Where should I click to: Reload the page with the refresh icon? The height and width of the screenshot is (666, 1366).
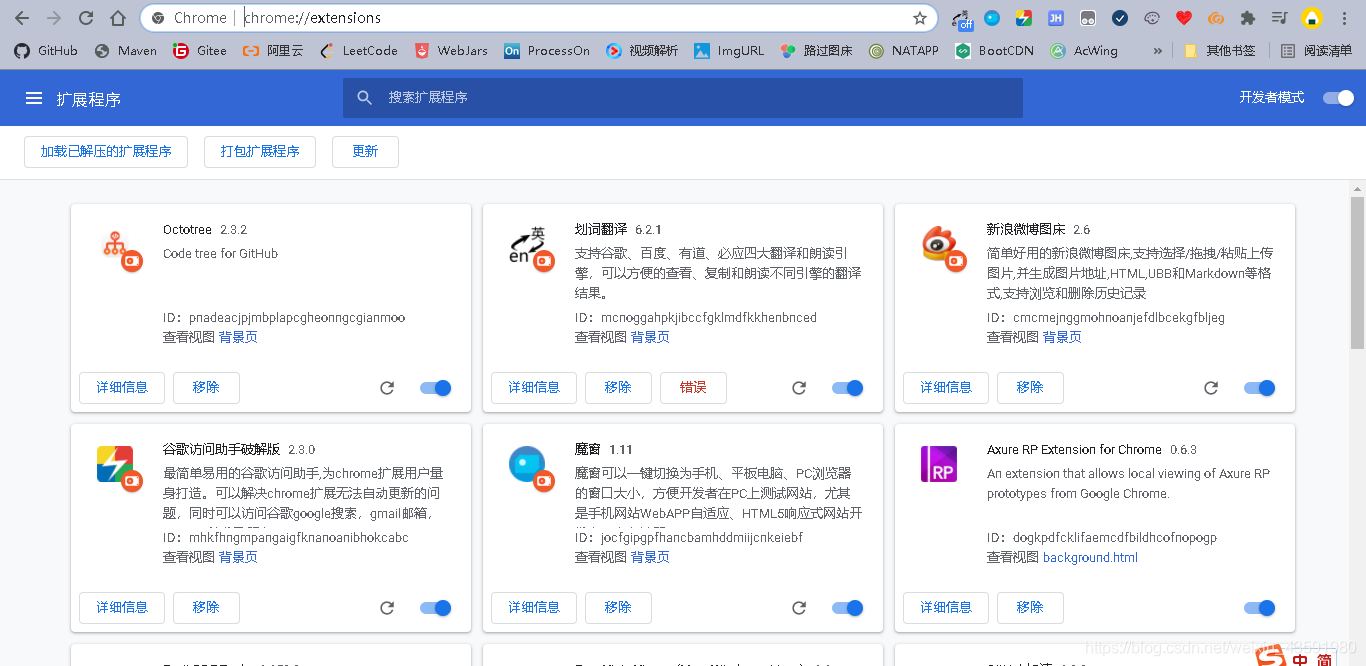point(86,18)
